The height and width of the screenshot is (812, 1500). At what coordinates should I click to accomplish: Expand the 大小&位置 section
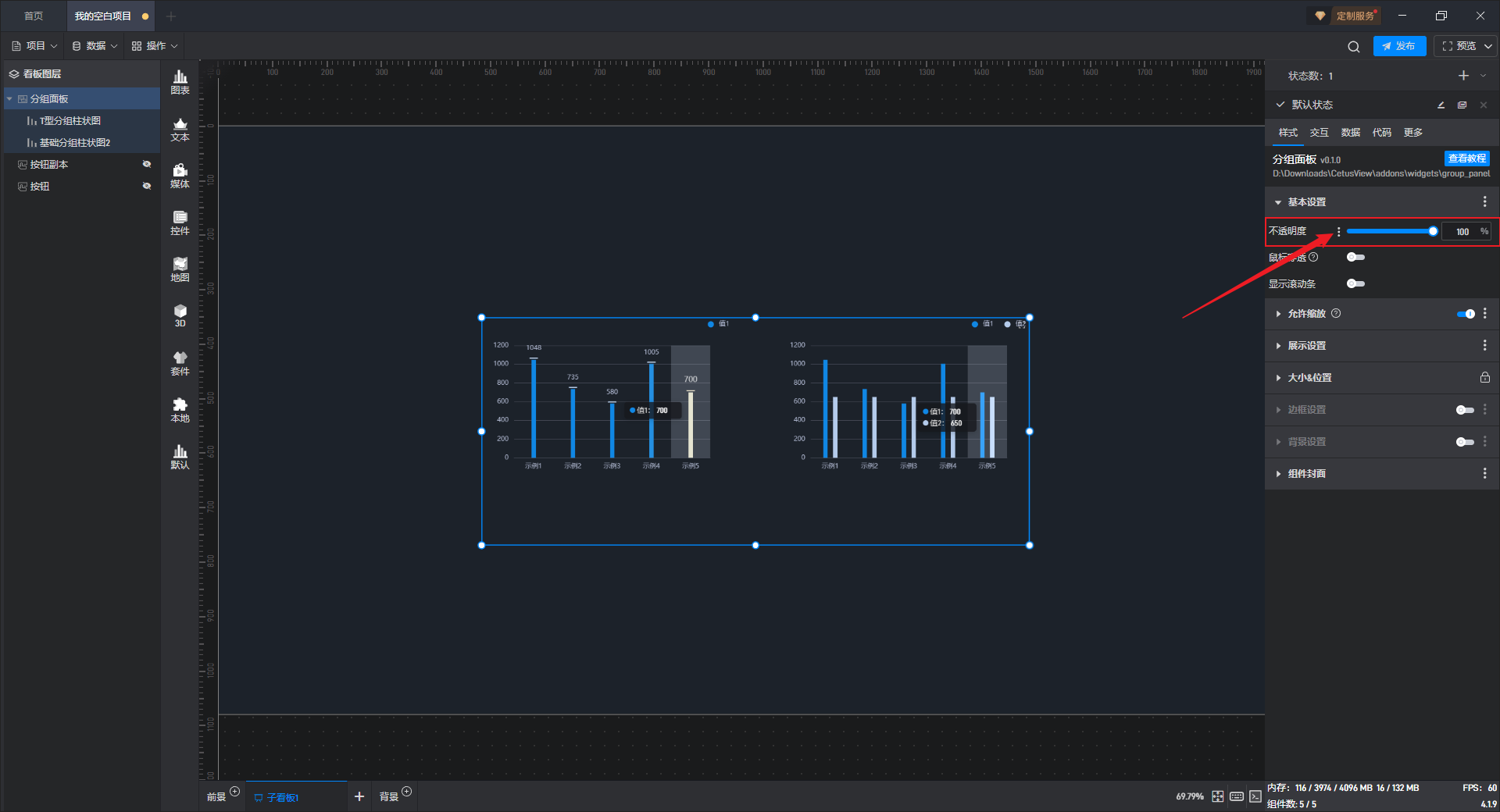point(1309,378)
